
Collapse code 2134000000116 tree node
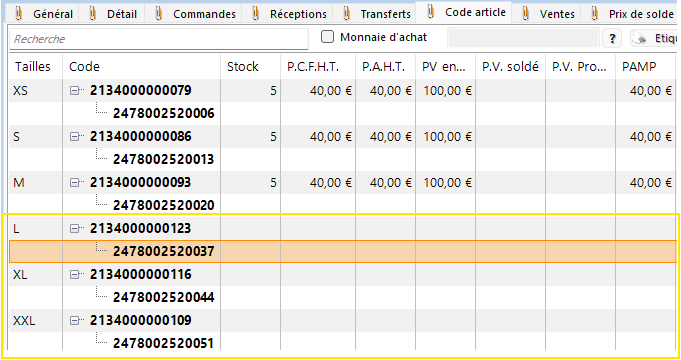click(75, 274)
